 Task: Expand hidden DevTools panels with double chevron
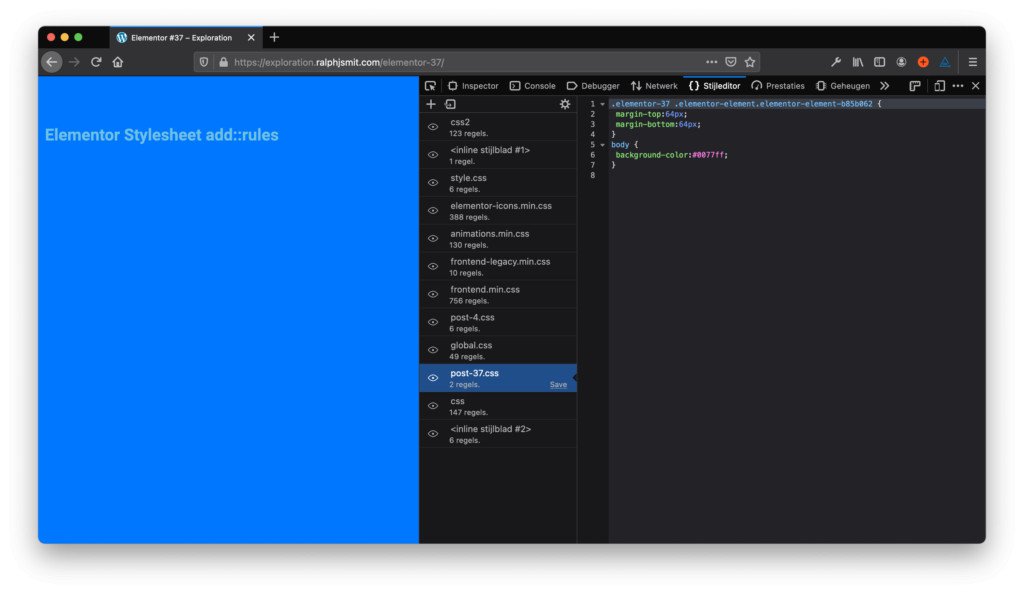pyautogui.click(x=884, y=85)
